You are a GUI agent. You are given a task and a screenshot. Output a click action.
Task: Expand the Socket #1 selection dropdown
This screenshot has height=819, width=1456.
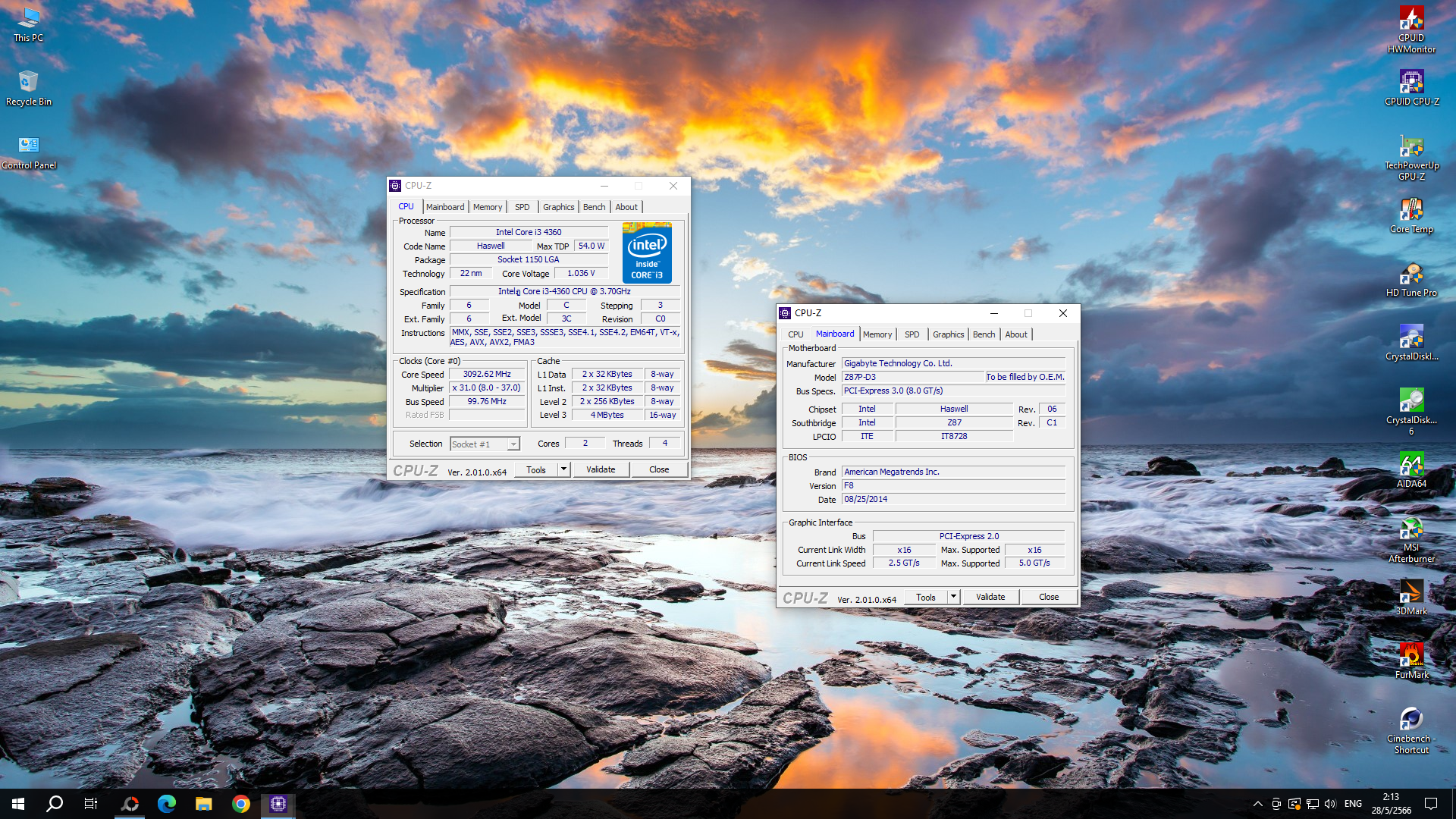[x=513, y=444]
